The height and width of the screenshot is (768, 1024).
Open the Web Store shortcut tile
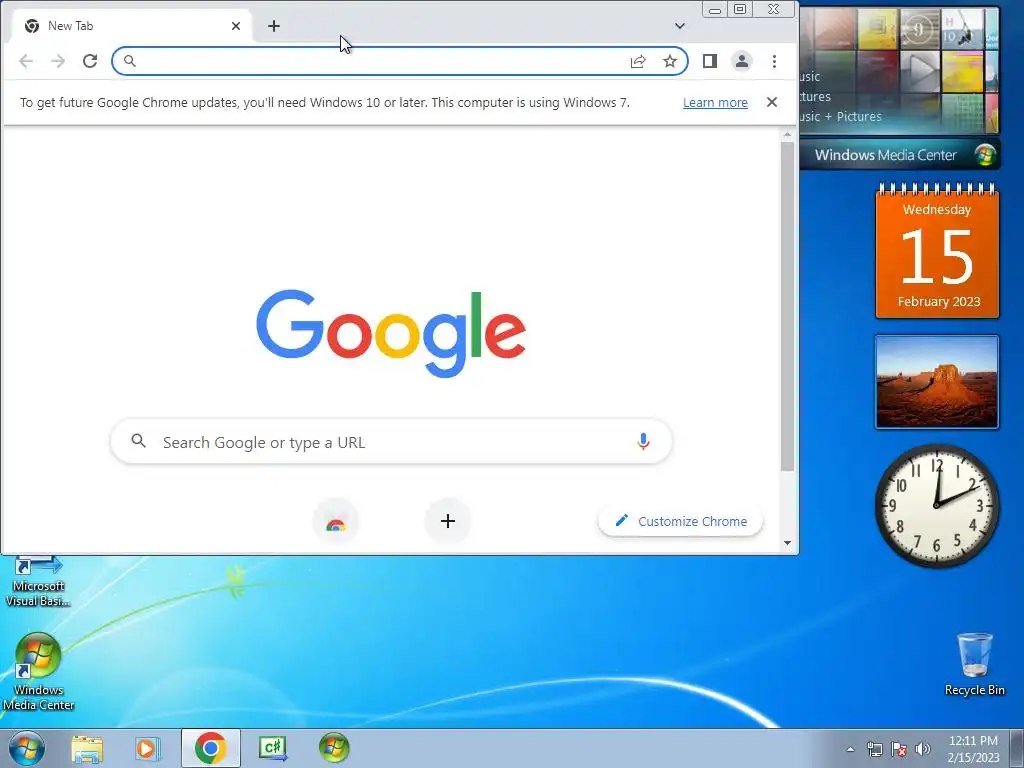coord(336,522)
